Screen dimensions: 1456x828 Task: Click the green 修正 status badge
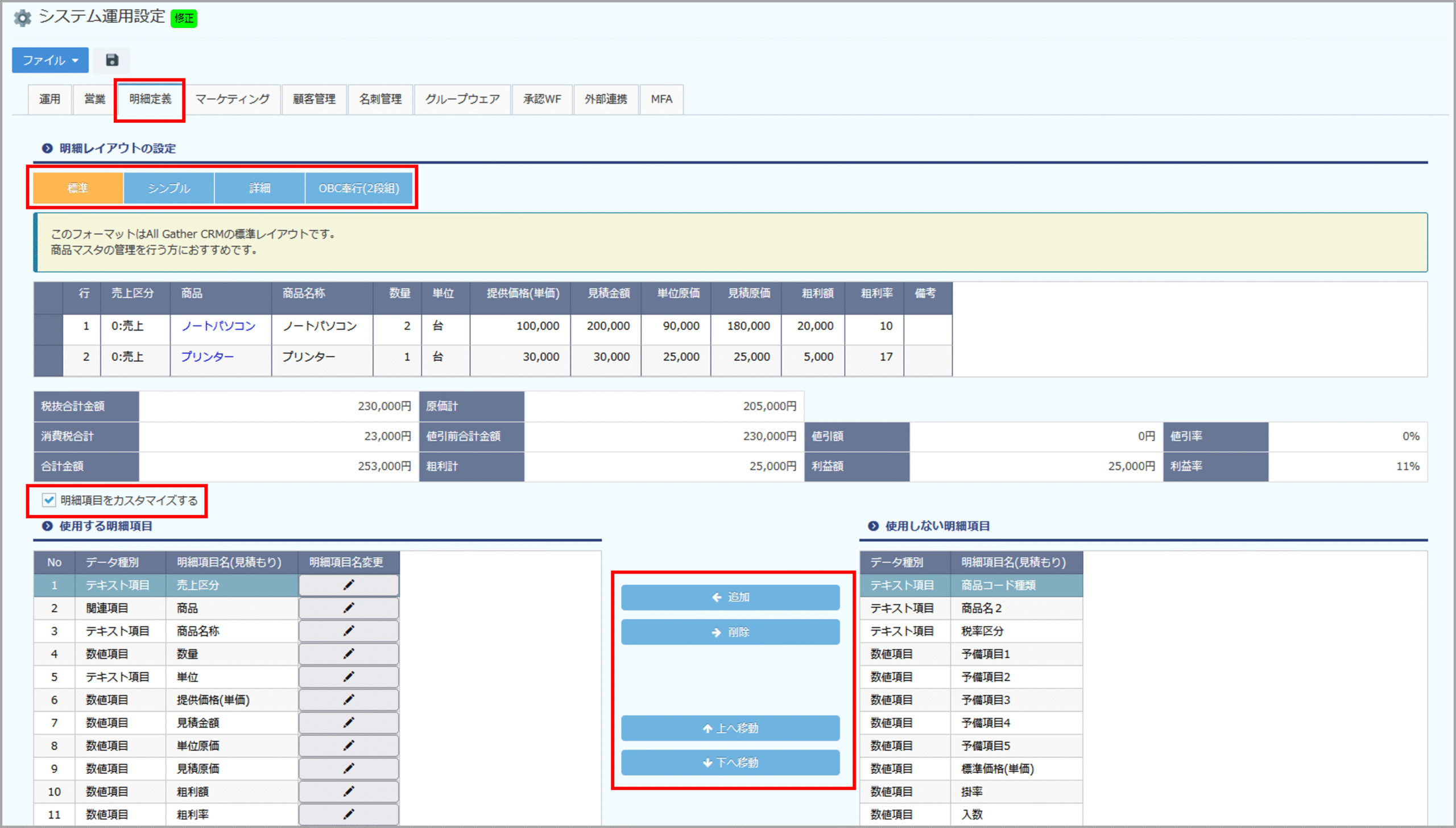pyautogui.click(x=184, y=18)
